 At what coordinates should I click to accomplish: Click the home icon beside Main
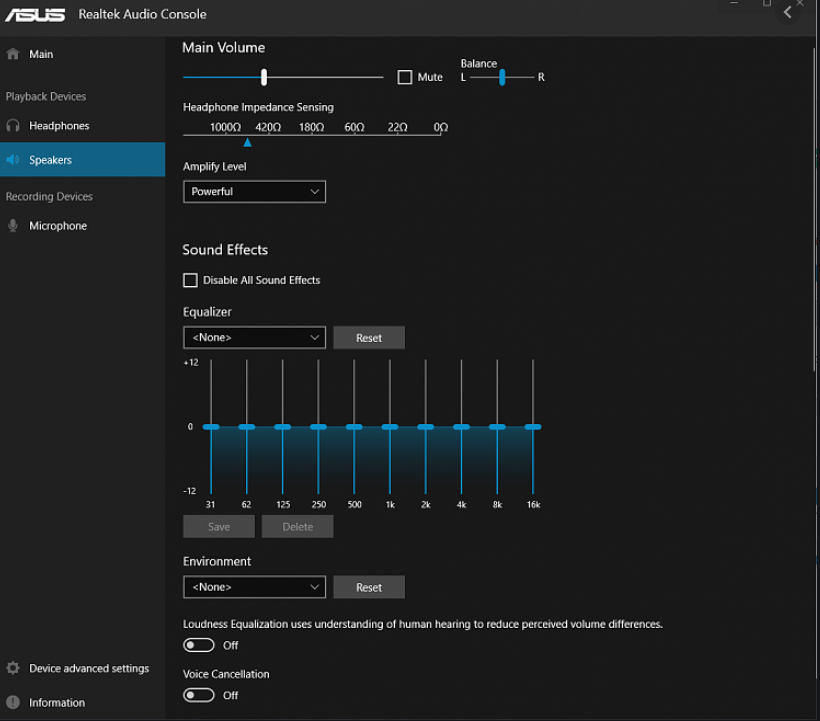point(13,54)
